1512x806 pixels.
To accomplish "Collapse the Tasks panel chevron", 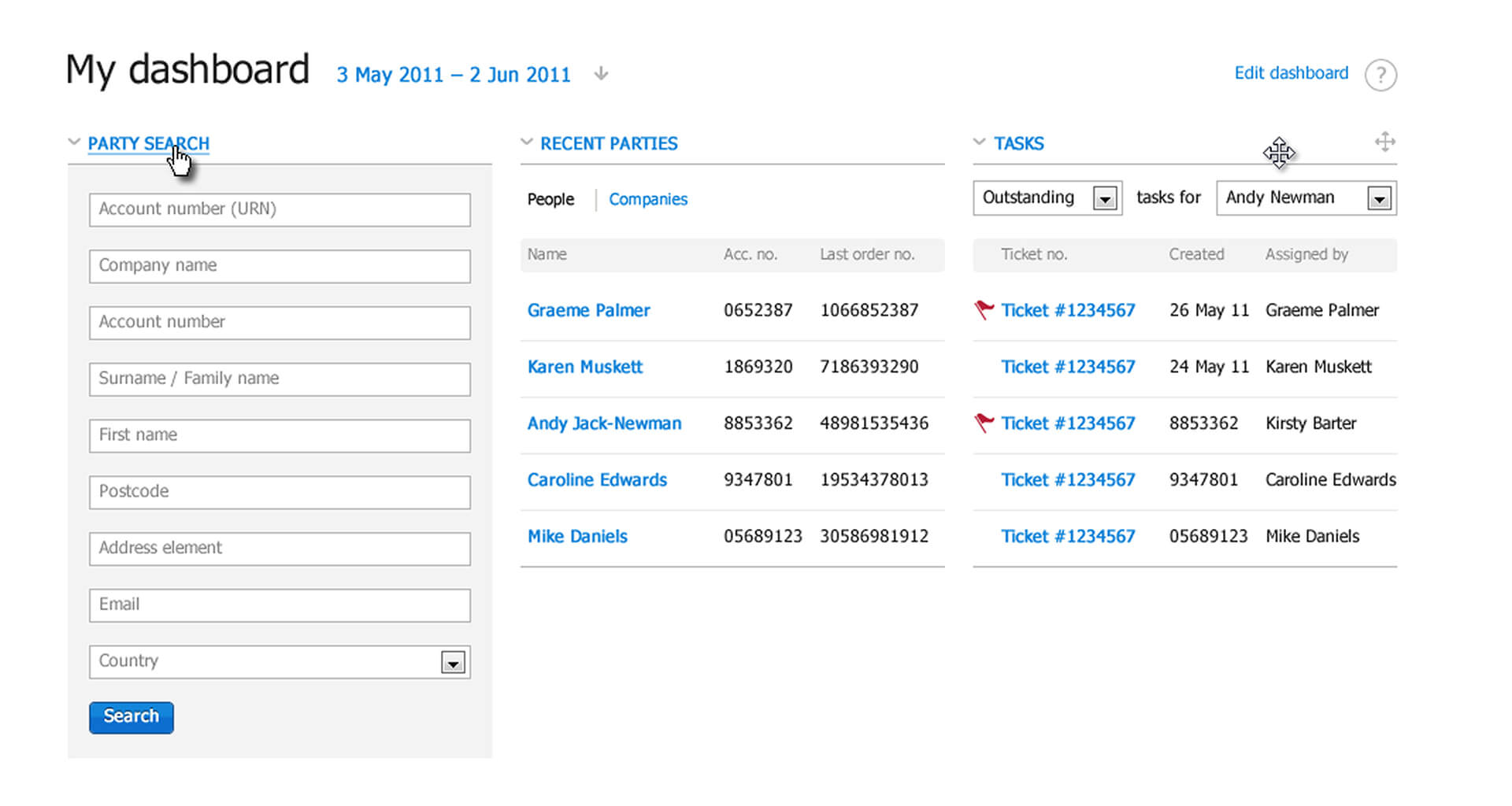I will pyautogui.click(x=979, y=142).
